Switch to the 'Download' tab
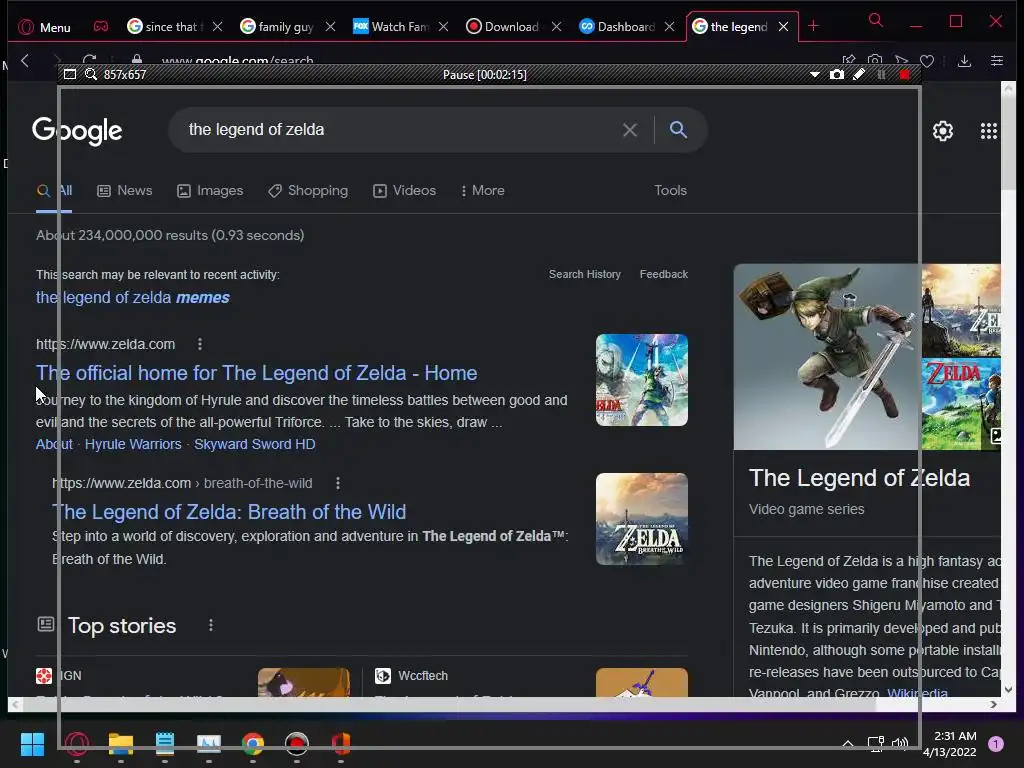1024x768 pixels. click(x=503, y=27)
